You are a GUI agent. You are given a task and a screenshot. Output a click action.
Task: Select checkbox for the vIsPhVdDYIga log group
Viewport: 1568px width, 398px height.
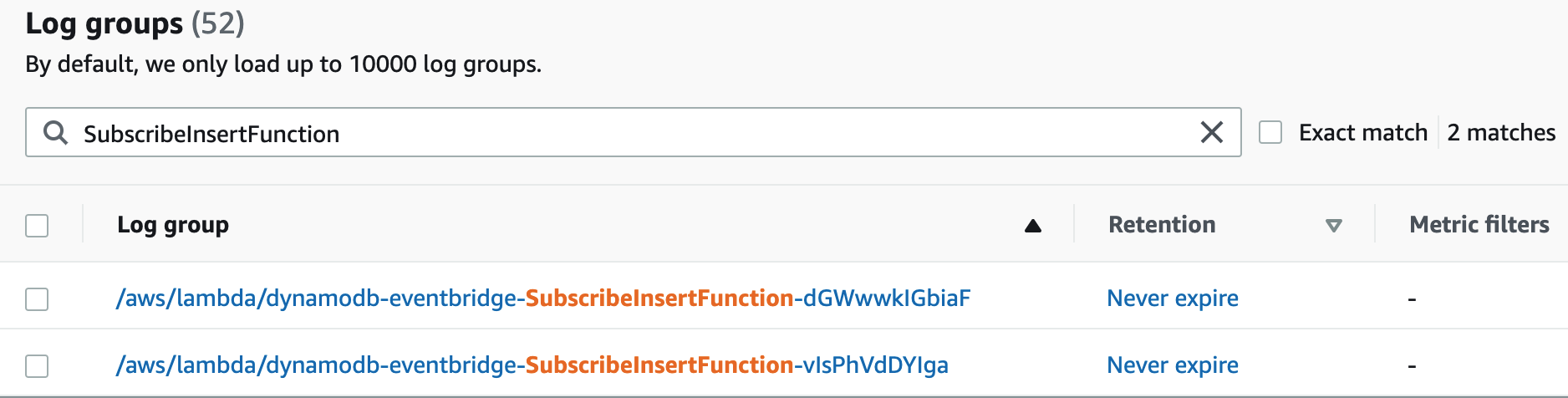[37, 365]
